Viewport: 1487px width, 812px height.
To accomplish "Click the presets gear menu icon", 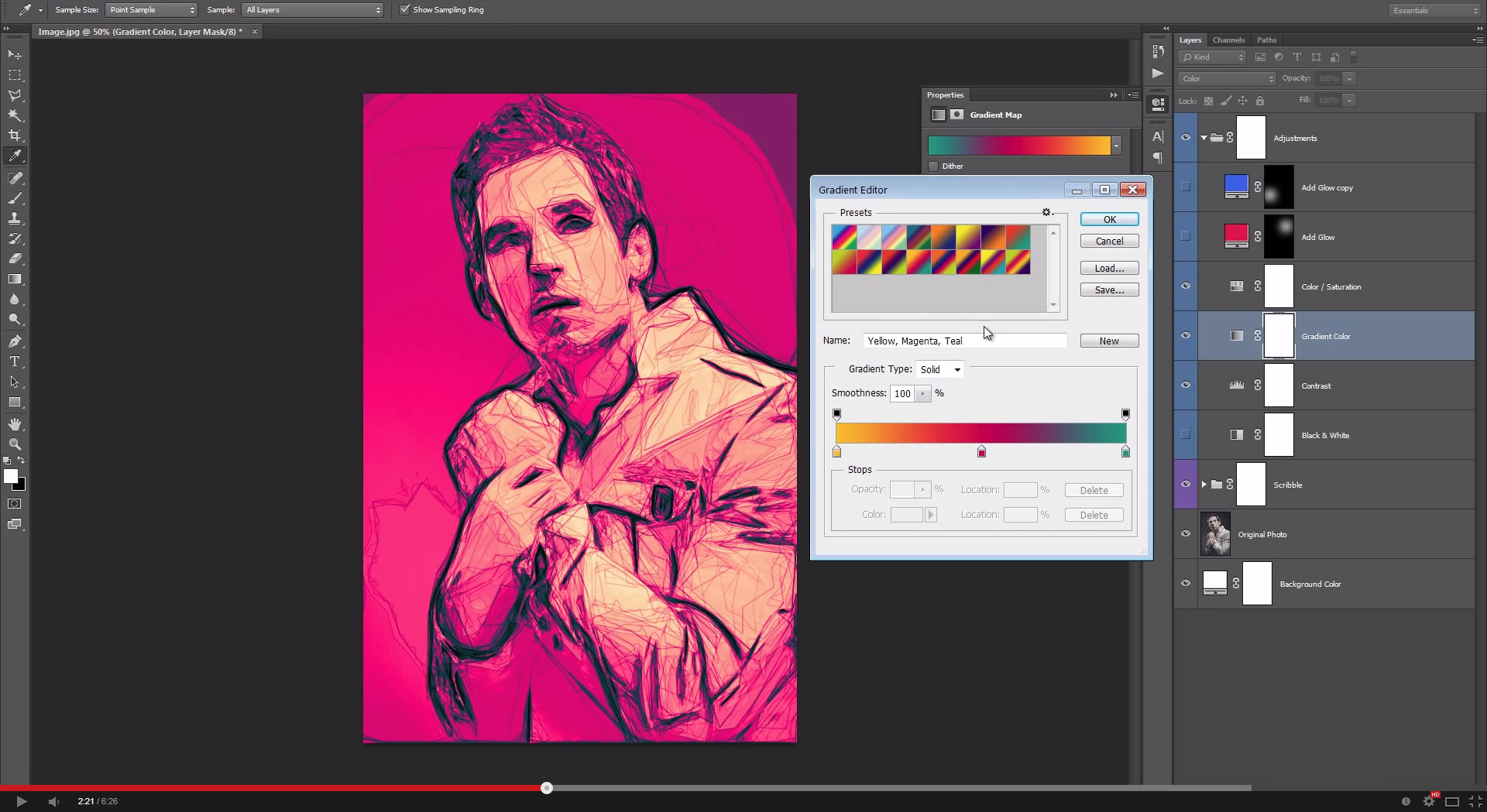I will point(1046,212).
